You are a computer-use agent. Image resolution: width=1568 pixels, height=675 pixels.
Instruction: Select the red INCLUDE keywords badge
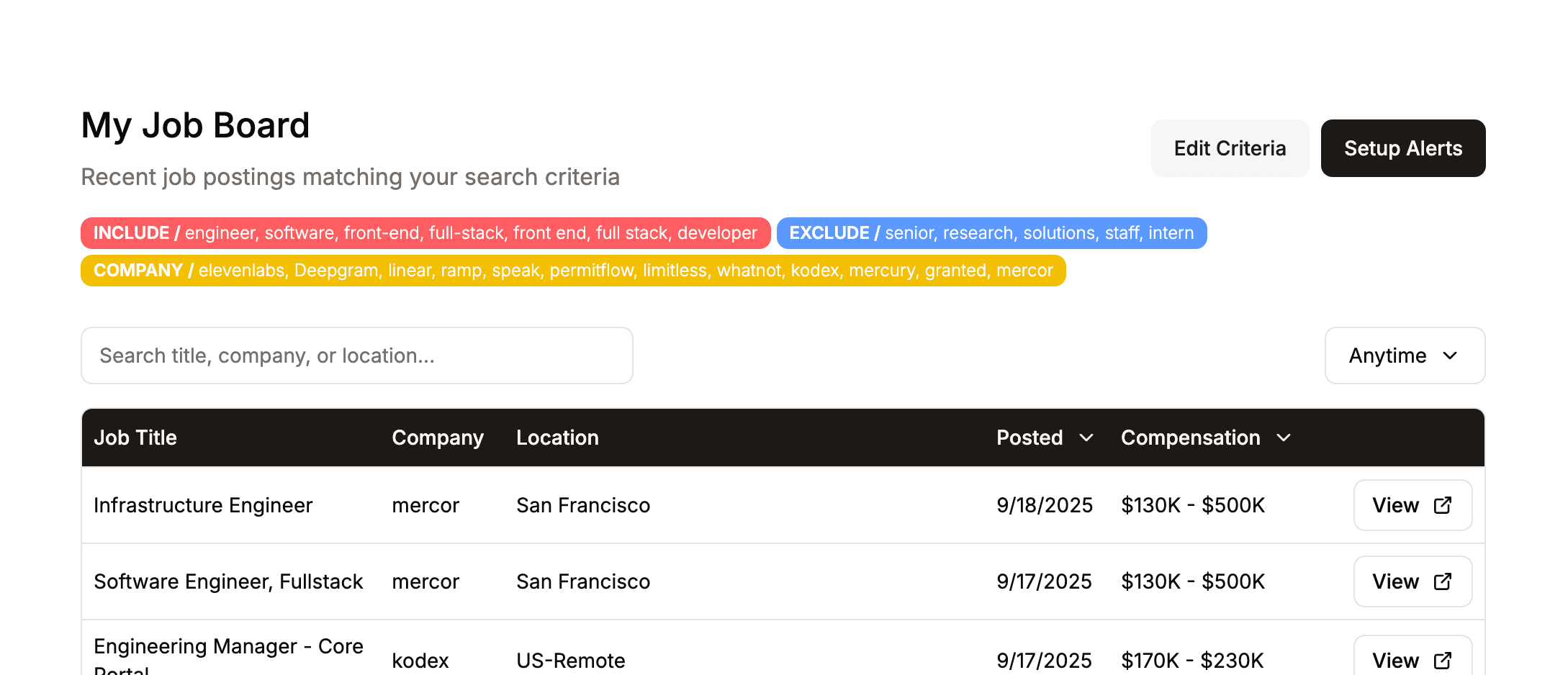[x=424, y=232]
